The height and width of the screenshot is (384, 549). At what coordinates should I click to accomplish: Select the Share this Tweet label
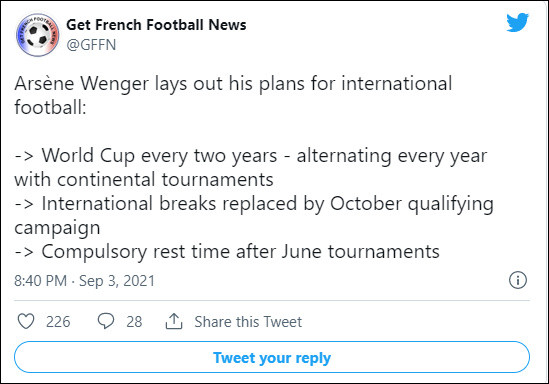point(248,322)
